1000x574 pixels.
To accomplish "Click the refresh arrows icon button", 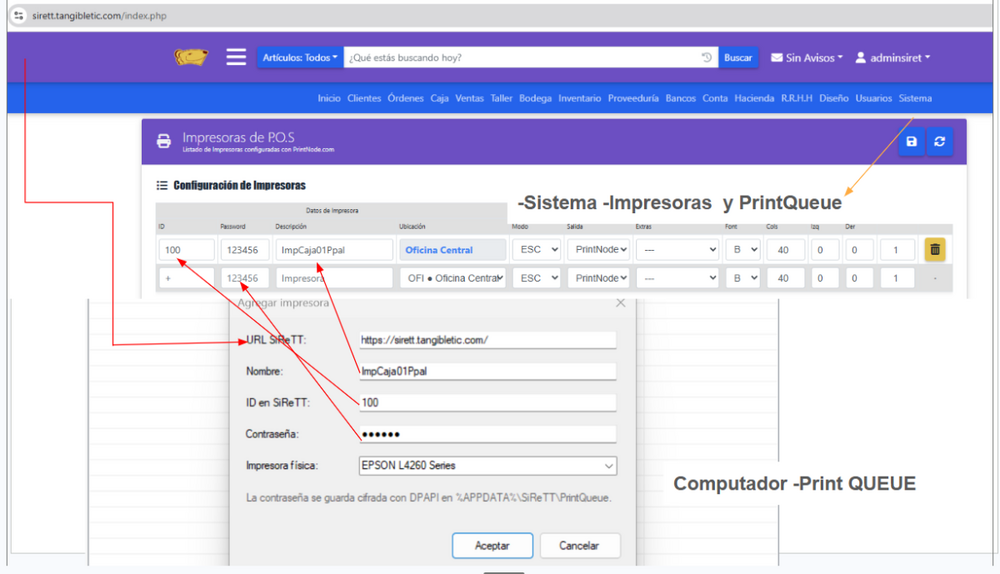I will (939, 142).
